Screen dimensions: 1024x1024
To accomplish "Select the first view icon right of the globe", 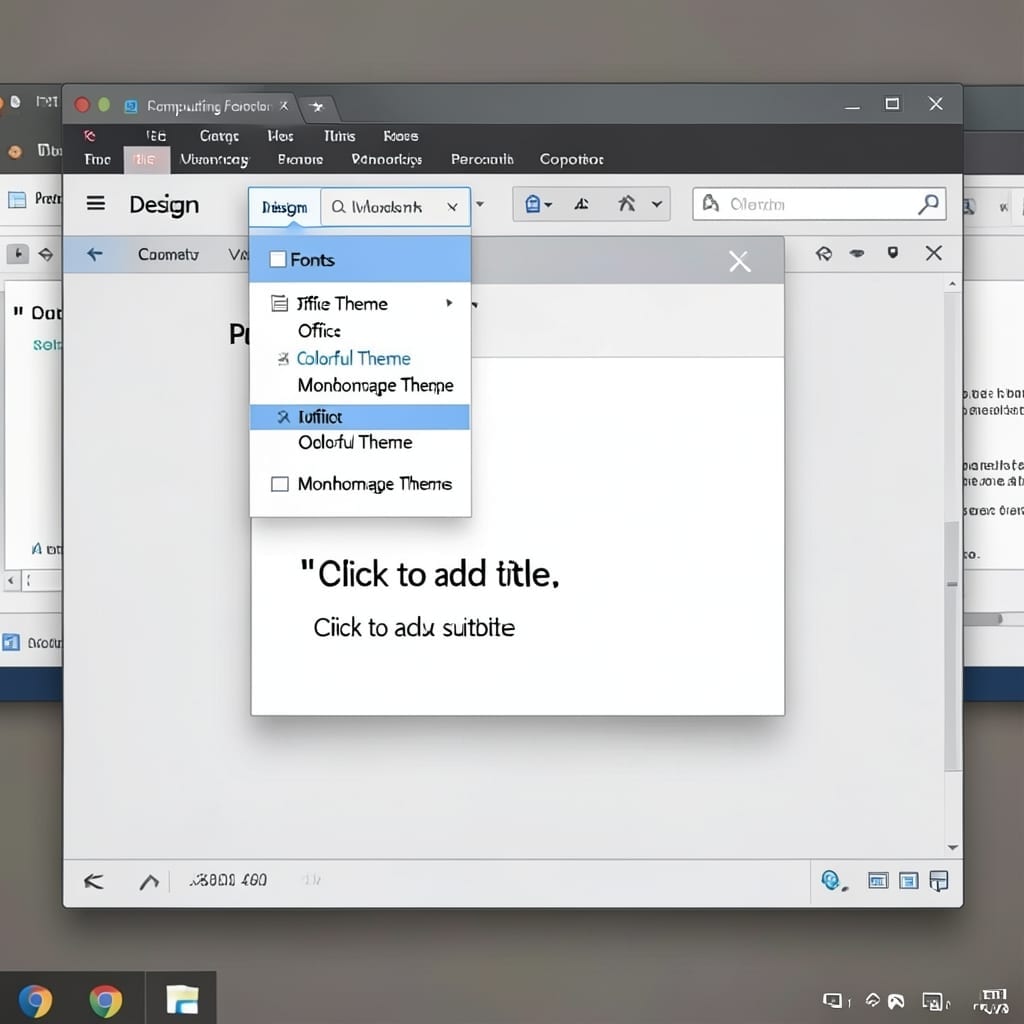I will coord(878,881).
